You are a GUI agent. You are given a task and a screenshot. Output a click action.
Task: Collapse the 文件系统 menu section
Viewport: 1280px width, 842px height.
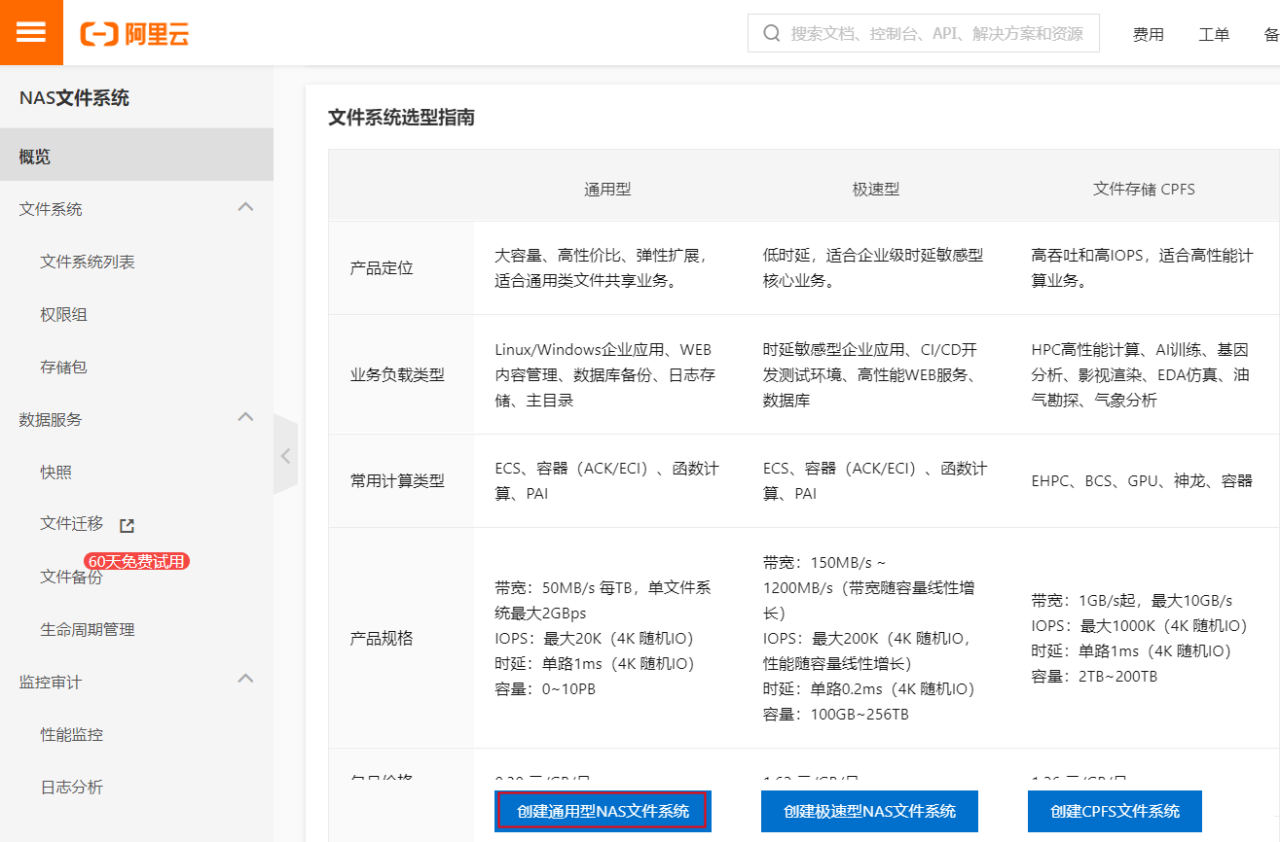click(x=245, y=208)
